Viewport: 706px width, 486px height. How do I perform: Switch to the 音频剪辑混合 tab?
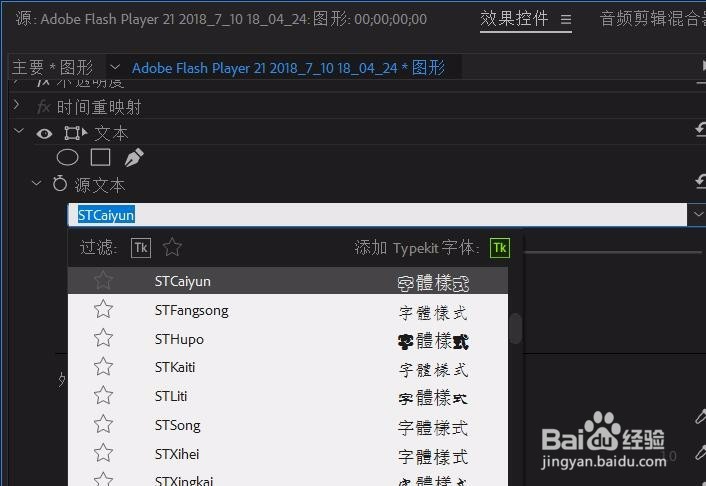click(652, 19)
